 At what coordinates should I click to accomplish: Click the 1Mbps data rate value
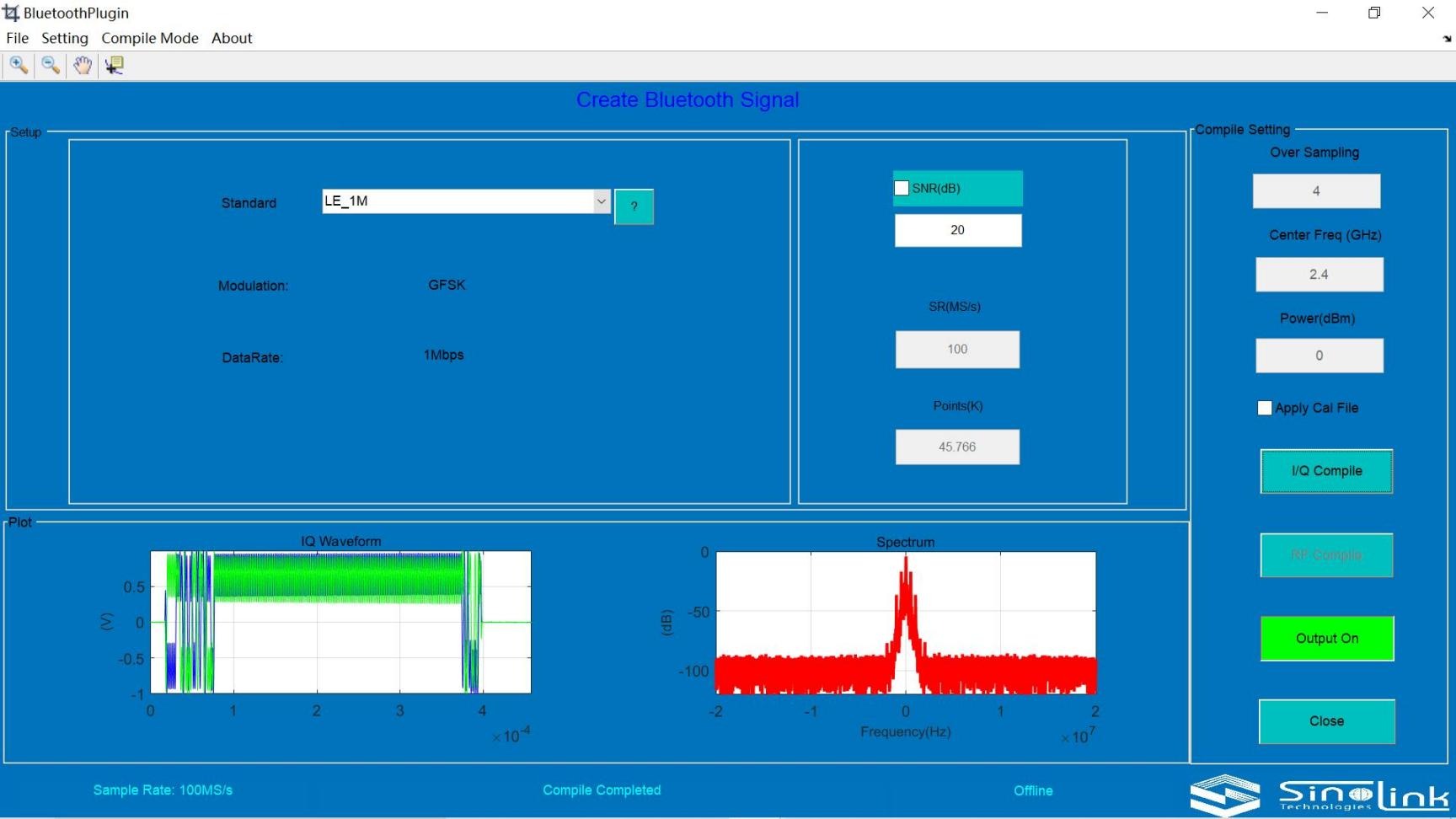(443, 355)
